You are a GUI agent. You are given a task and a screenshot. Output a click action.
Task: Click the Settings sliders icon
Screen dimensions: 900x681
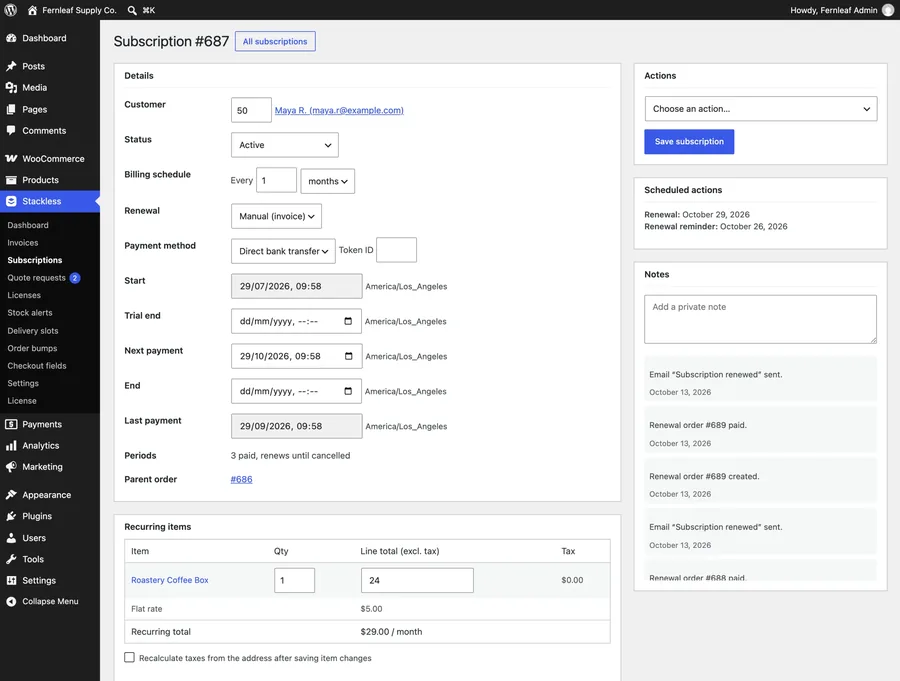[x=11, y=581]
